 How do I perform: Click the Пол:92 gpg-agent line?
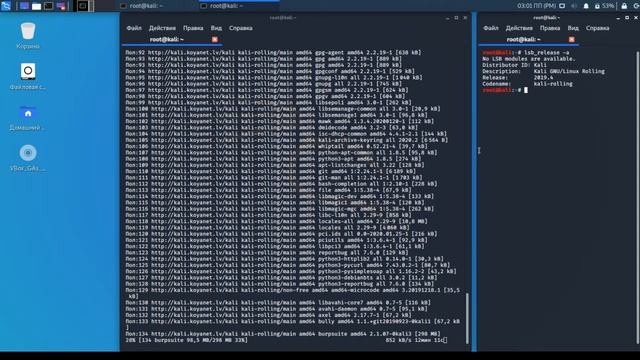(273, 53)
